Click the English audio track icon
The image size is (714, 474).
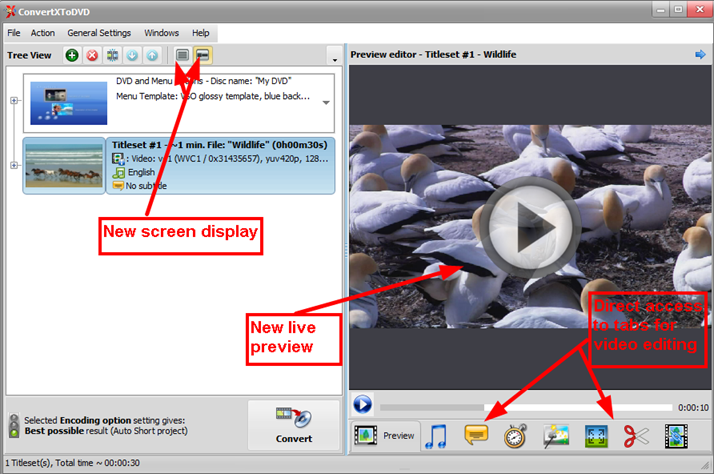pyautogui.click(x=119, y=173)
